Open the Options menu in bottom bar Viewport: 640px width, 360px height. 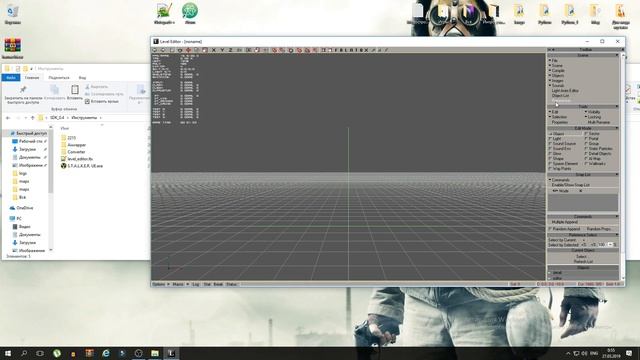coord(160,284)
